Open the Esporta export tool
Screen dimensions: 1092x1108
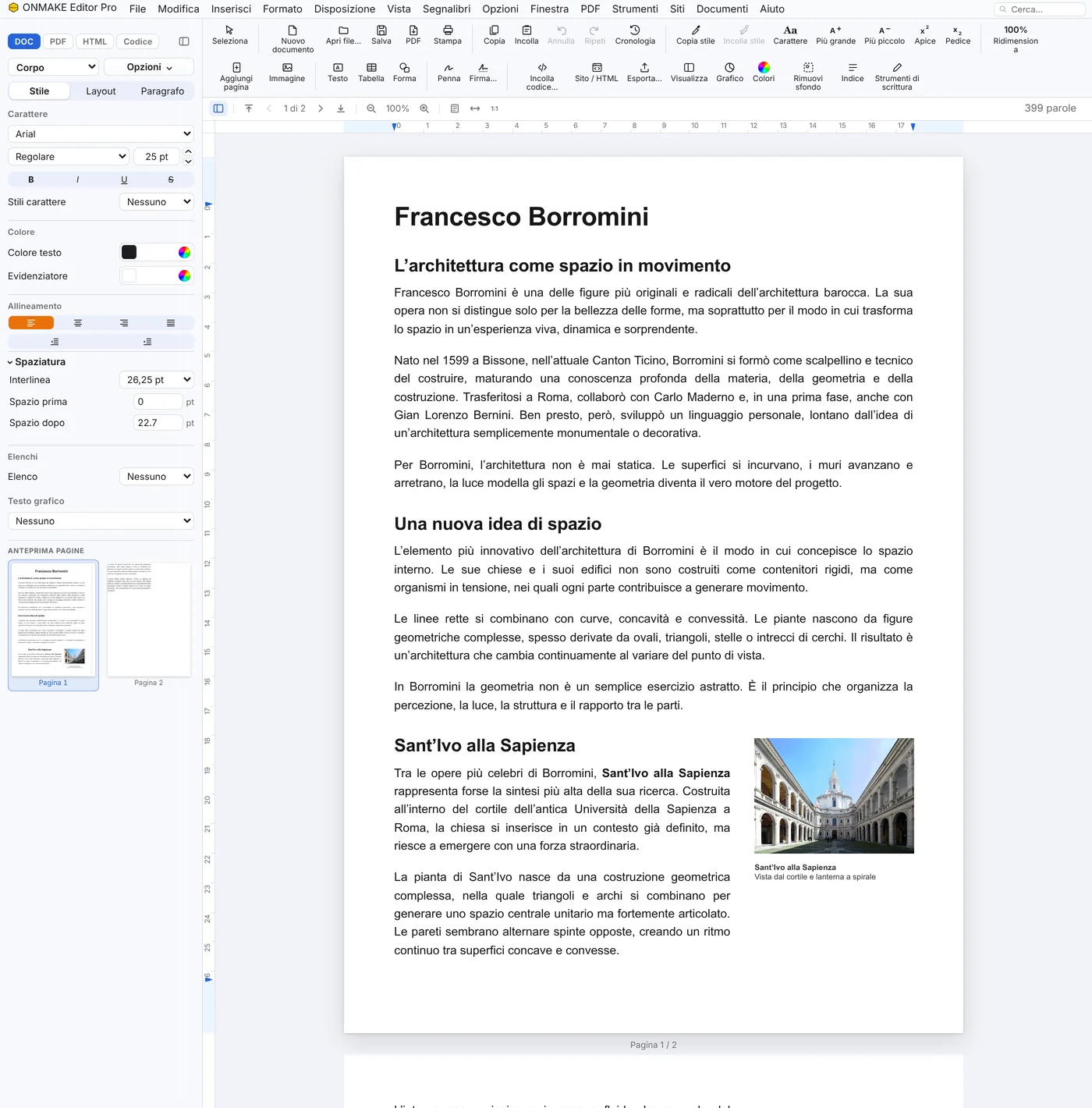click(644, 73)
